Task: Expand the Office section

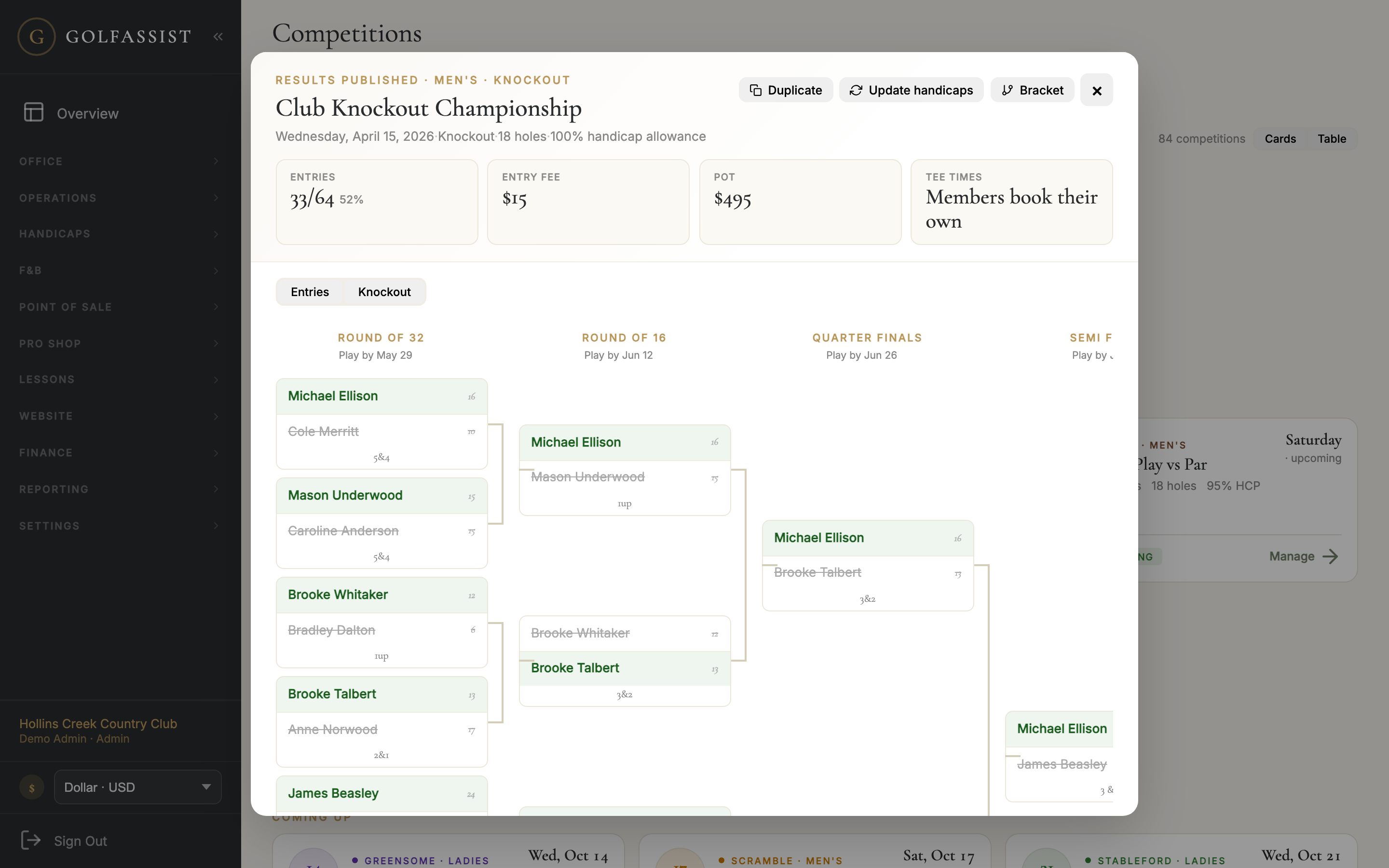Action: tap(121, 162)
